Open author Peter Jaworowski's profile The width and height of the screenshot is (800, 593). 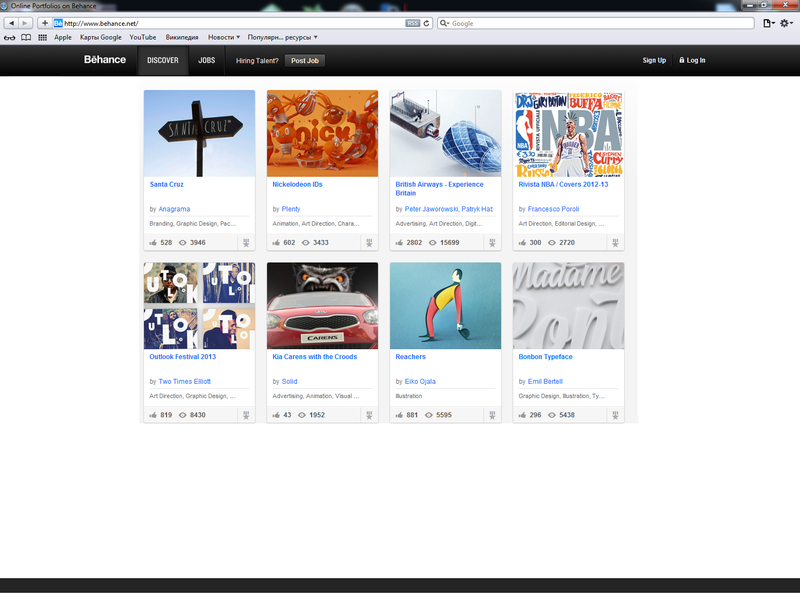pos(431,209)
